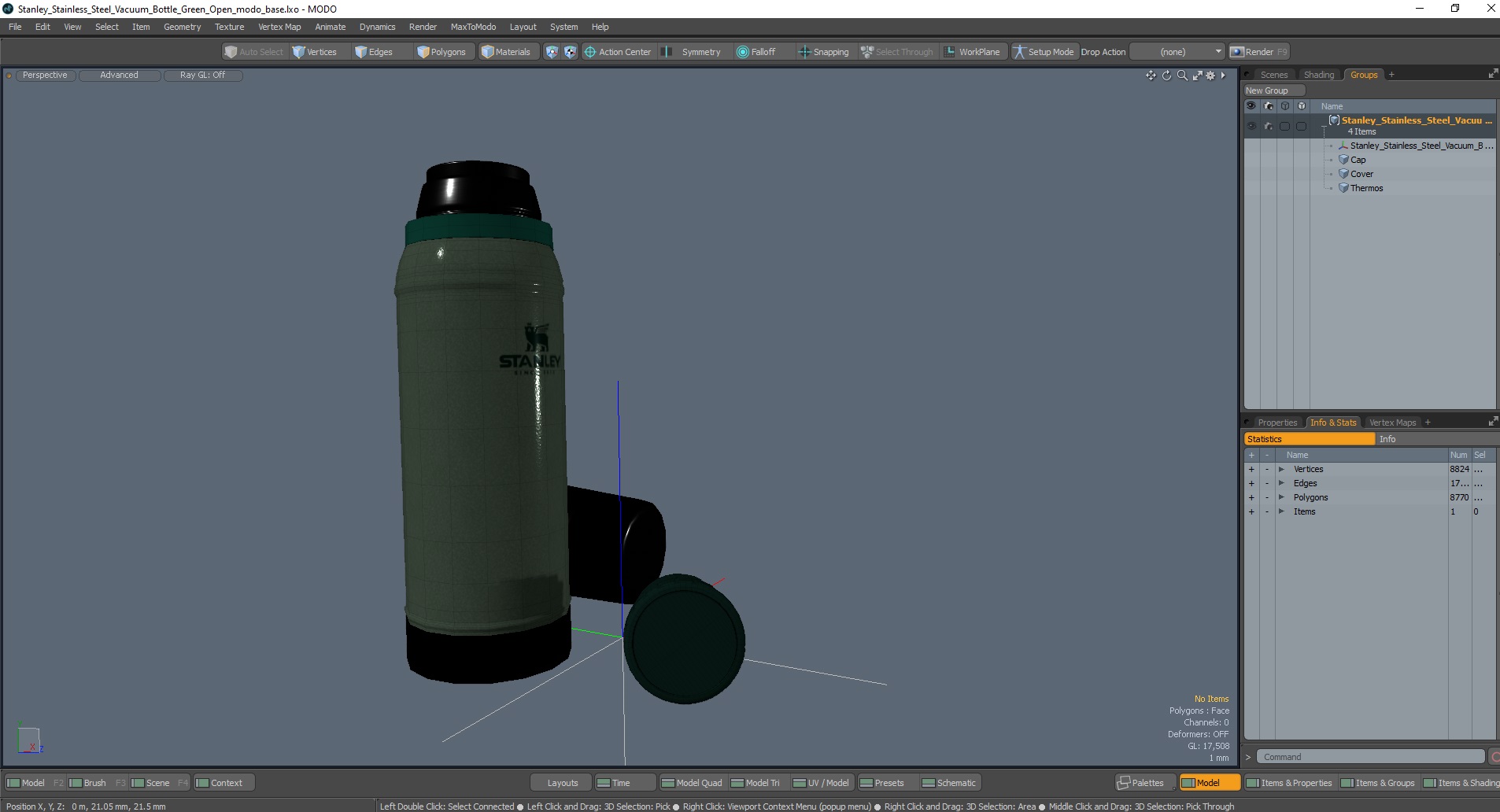Toggle render camera for the Stanley group
Screen dimensions: 1500x812
coord(1268,126)
